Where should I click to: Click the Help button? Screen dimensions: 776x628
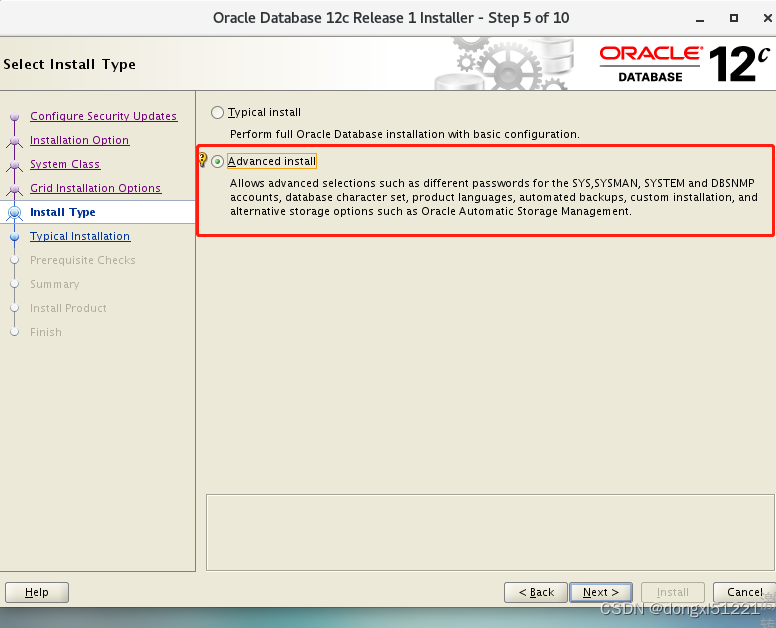coord(37,592)
